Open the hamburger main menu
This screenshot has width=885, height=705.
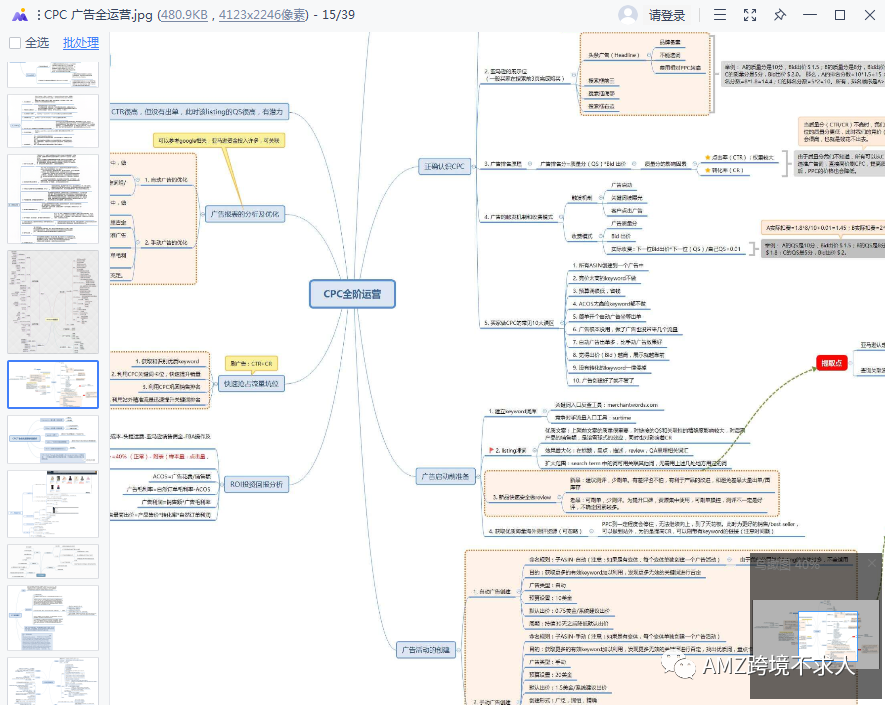point(720,15)
